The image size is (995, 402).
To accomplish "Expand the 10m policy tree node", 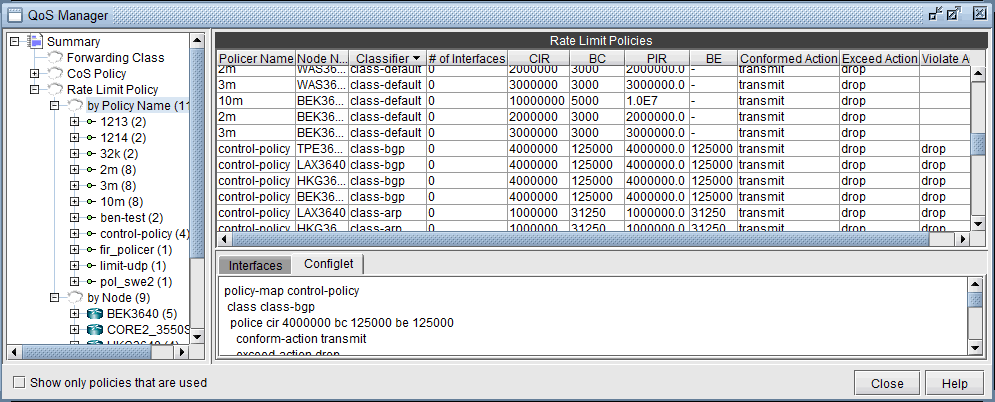I will pyautogui.click(x=74, y=202).
